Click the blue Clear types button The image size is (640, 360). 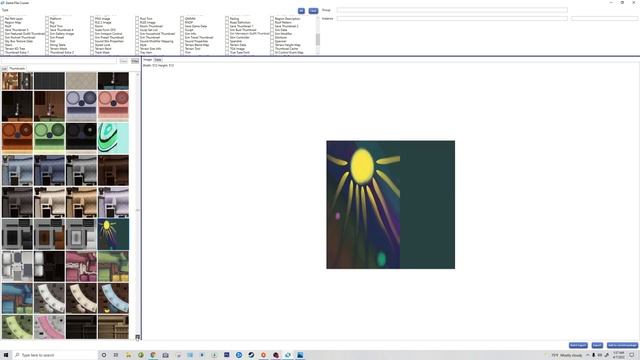(x=313, y=11)
